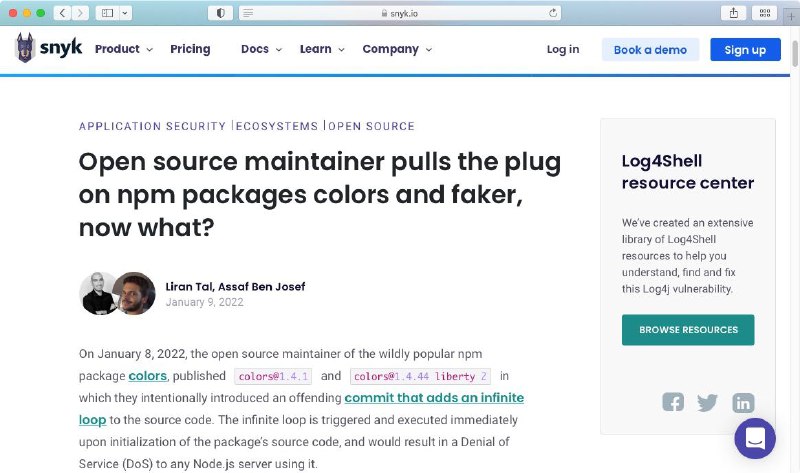Click the Sign up button
This screenshot has height=473, width=800.
point(745,49)
